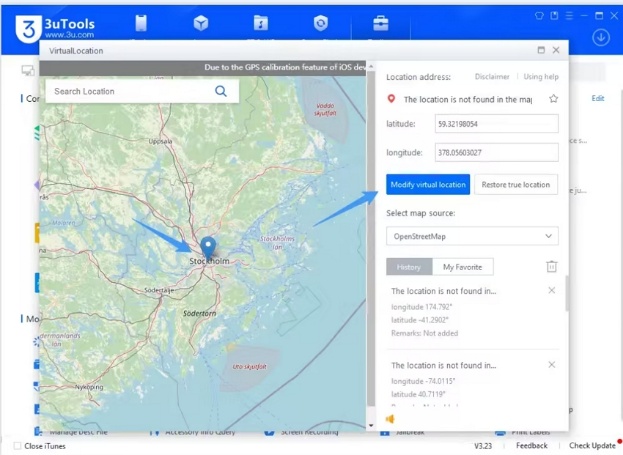Open the Using help link
This screenshot has height=455, width=623.
(x=541, y=77)
